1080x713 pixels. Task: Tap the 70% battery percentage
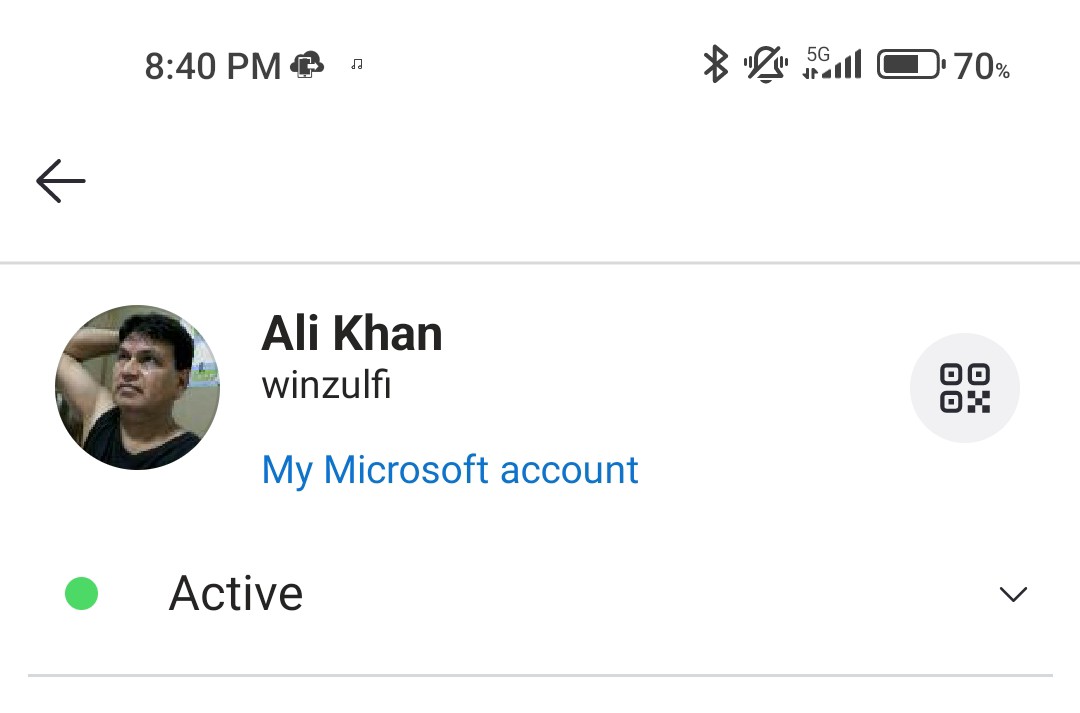982,67
